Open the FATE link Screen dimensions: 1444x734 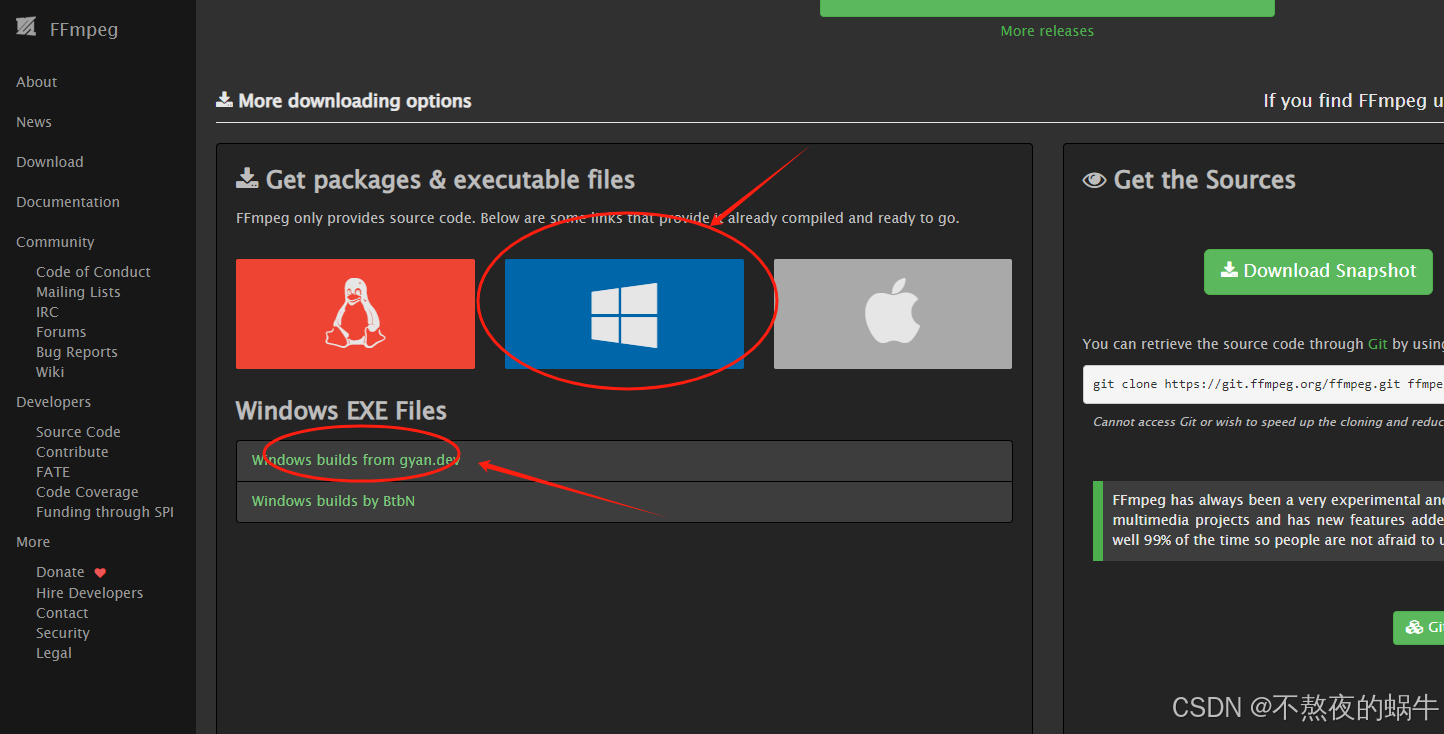[x=53, y=472]
